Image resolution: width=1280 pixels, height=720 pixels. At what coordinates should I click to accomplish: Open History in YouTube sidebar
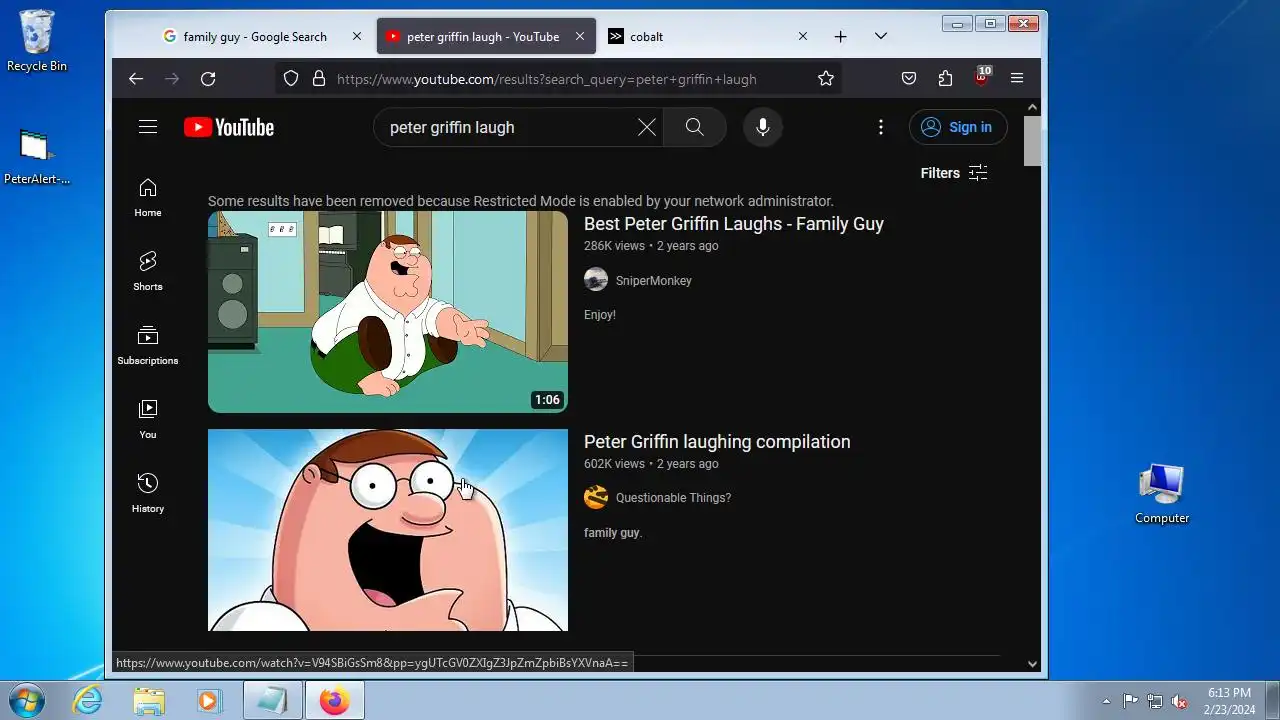coord(148,493)
